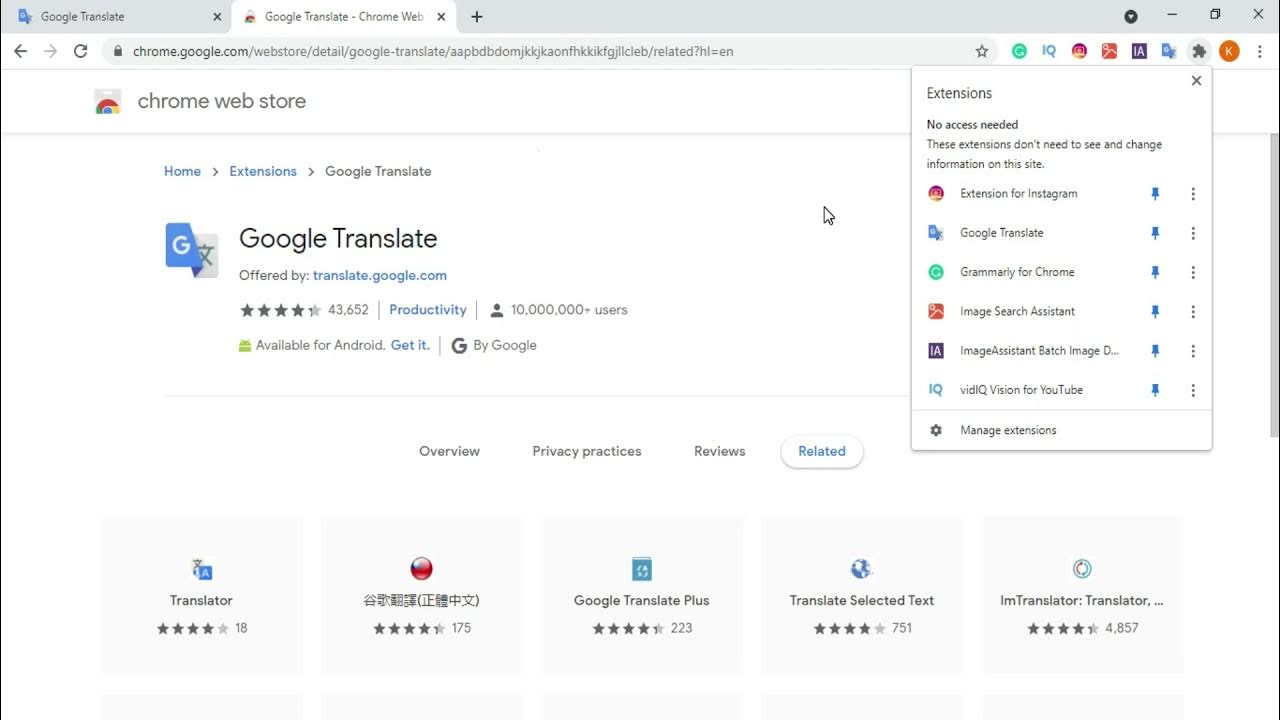Click the Extensions breadcrumb link

coord(263,171)
